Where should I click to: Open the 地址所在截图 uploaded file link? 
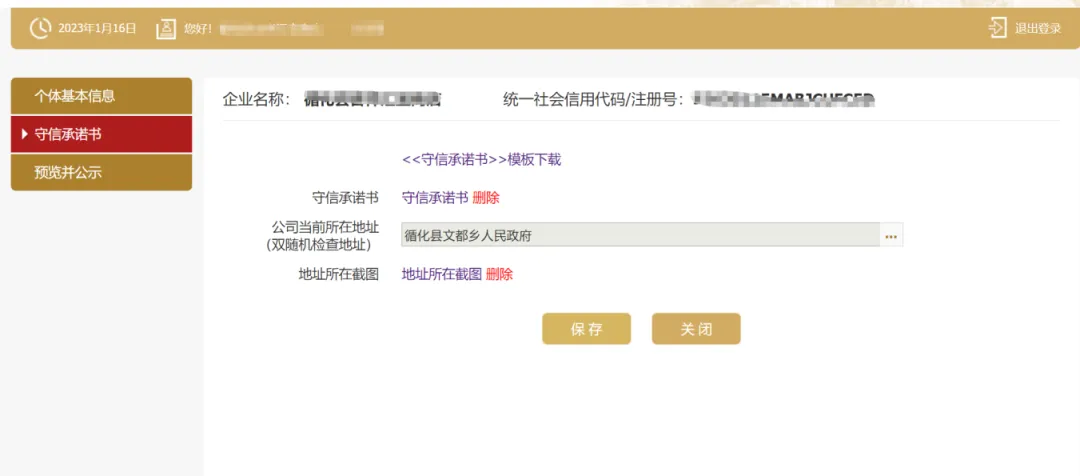(442, 274)
